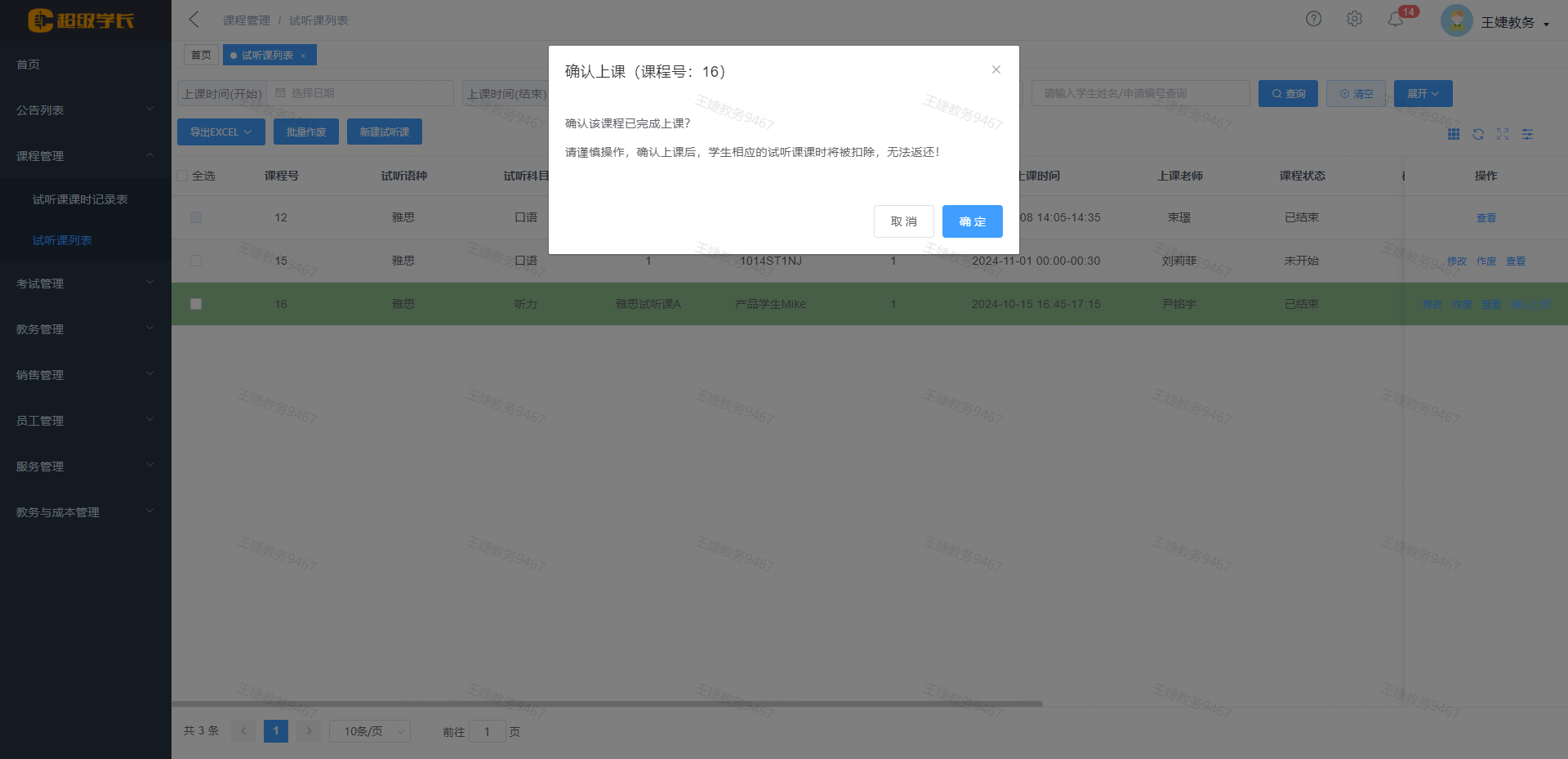
Task: Click the back arrow beside 课程管理 breadcrumb
Action: point(194,19)
